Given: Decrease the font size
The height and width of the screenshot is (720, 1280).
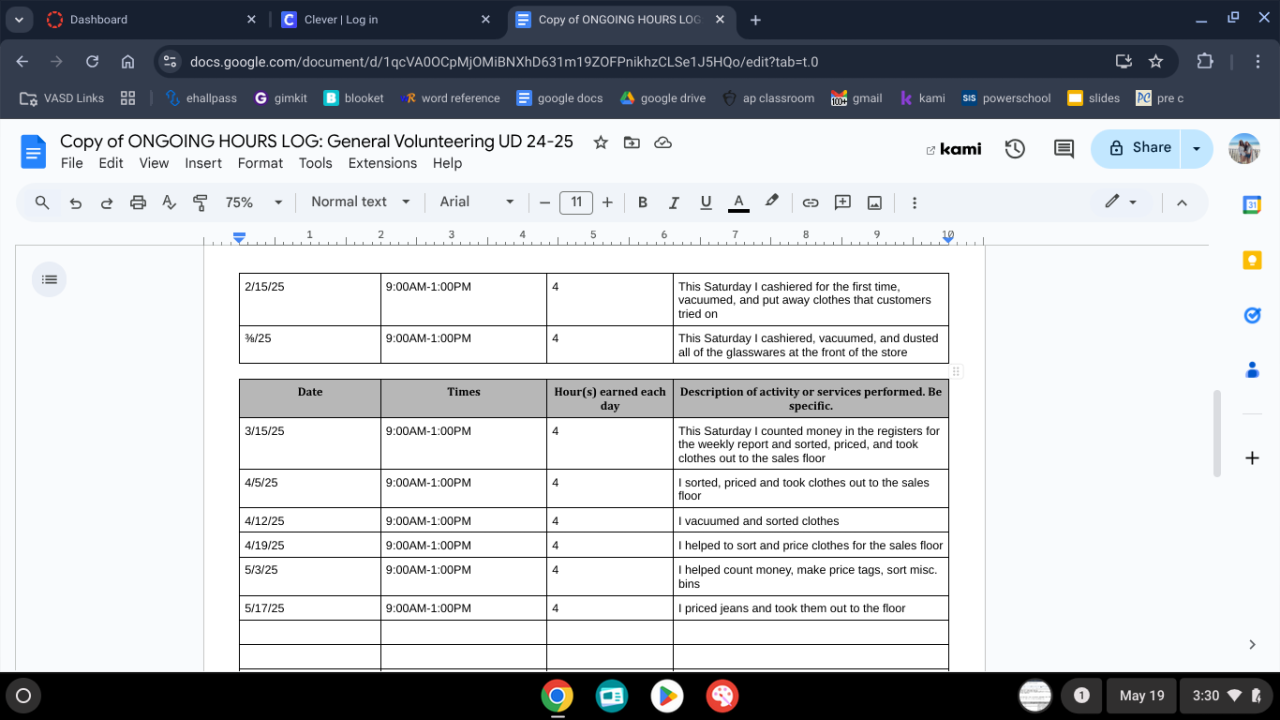Looking at the screenshot, I should [545, 202].
